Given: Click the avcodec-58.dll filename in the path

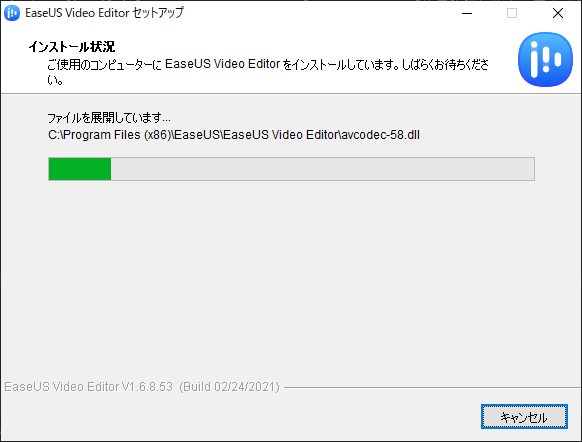Looking at the screenshot, I should point(380,135).
